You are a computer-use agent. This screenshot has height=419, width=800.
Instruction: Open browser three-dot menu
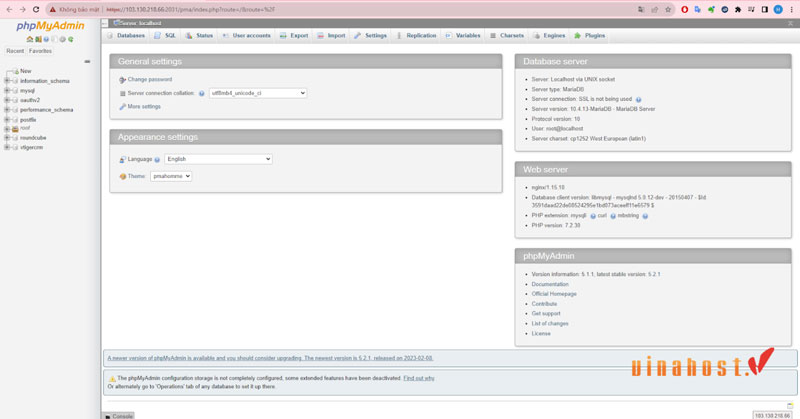(791, 10)
